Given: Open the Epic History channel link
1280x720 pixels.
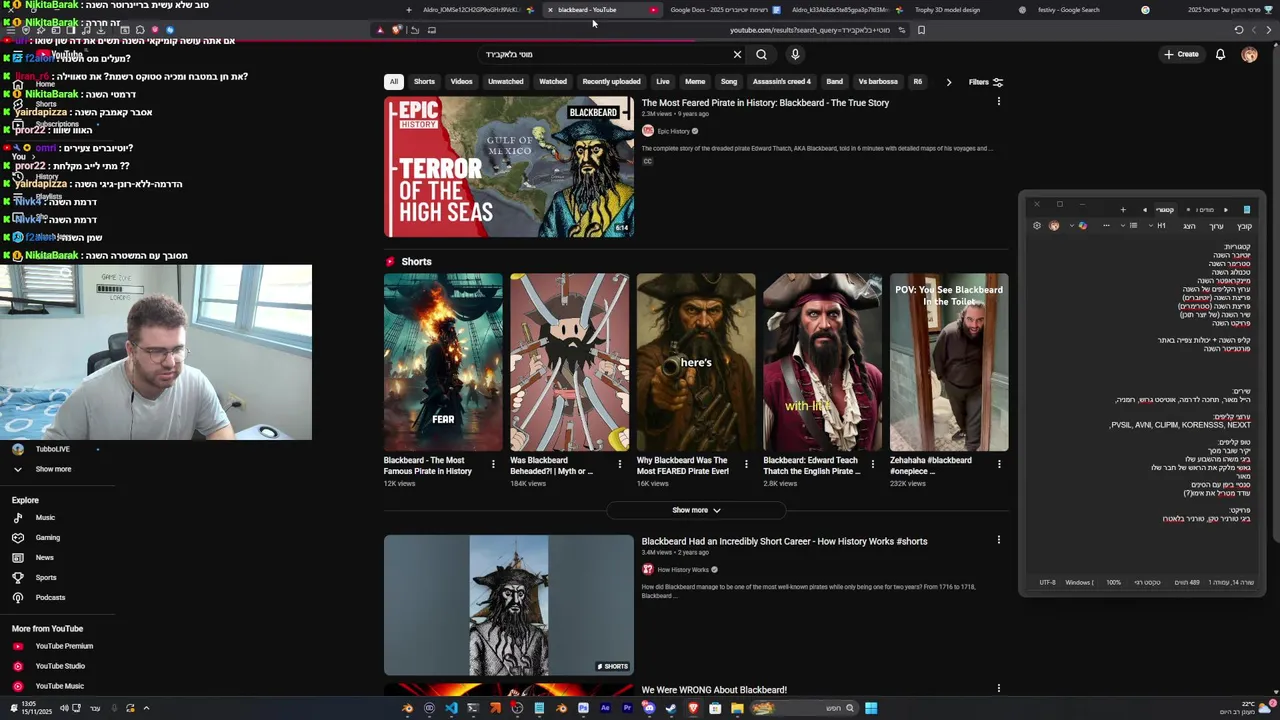Looking at the screenshot, I should pyautogui.click(x=673, y=131).
